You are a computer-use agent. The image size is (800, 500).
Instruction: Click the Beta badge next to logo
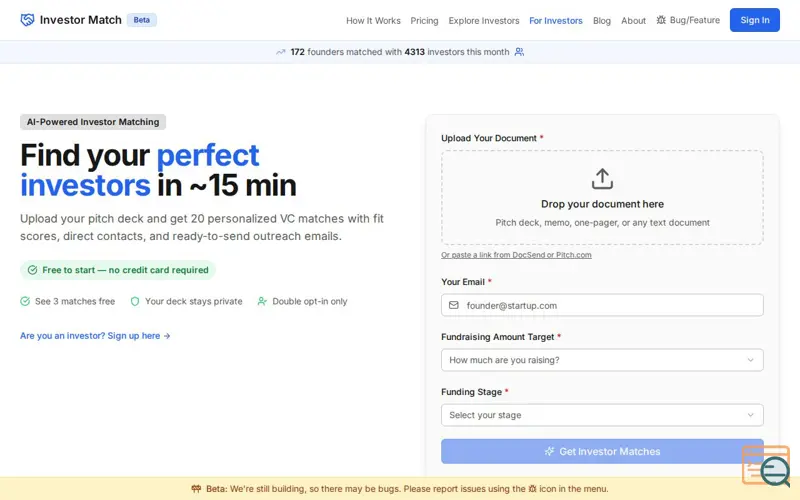point(141,20)
